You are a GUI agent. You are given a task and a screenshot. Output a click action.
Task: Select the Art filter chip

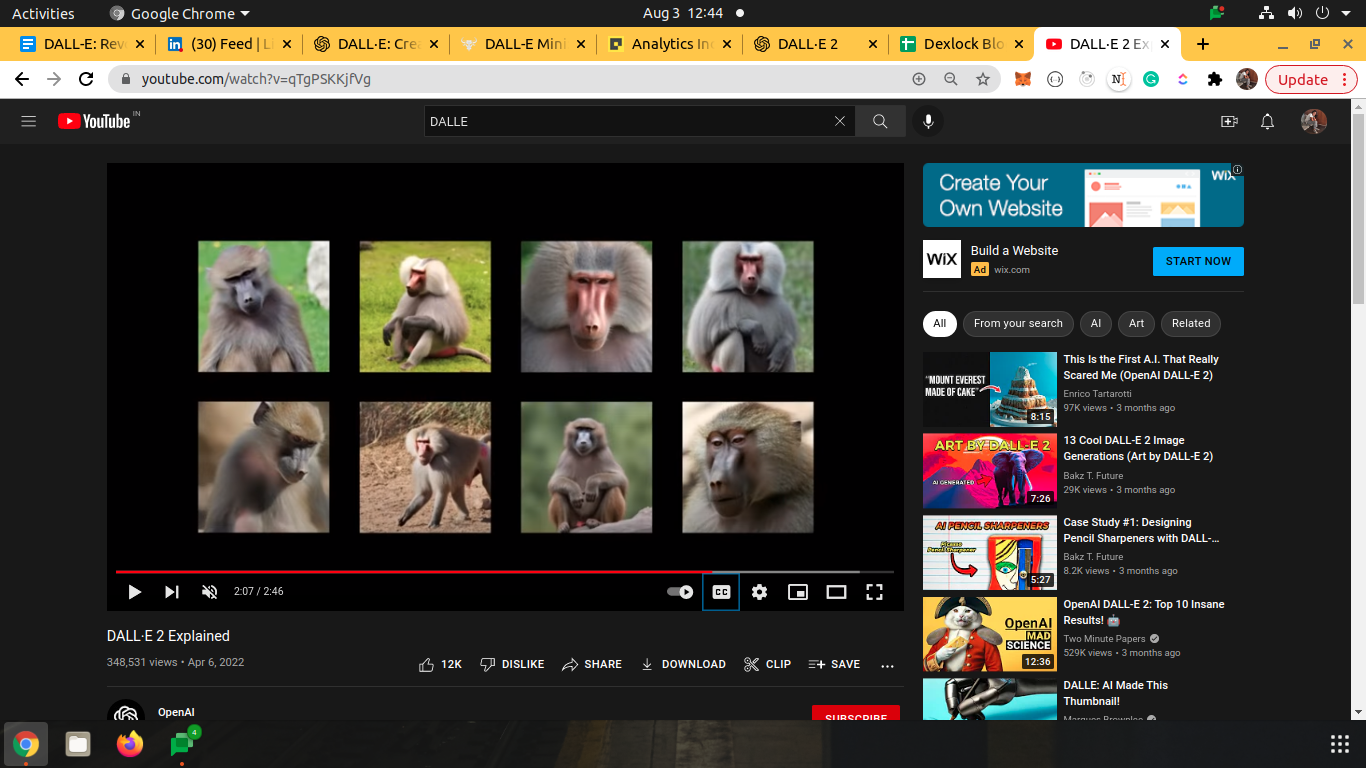[1136, 323]
